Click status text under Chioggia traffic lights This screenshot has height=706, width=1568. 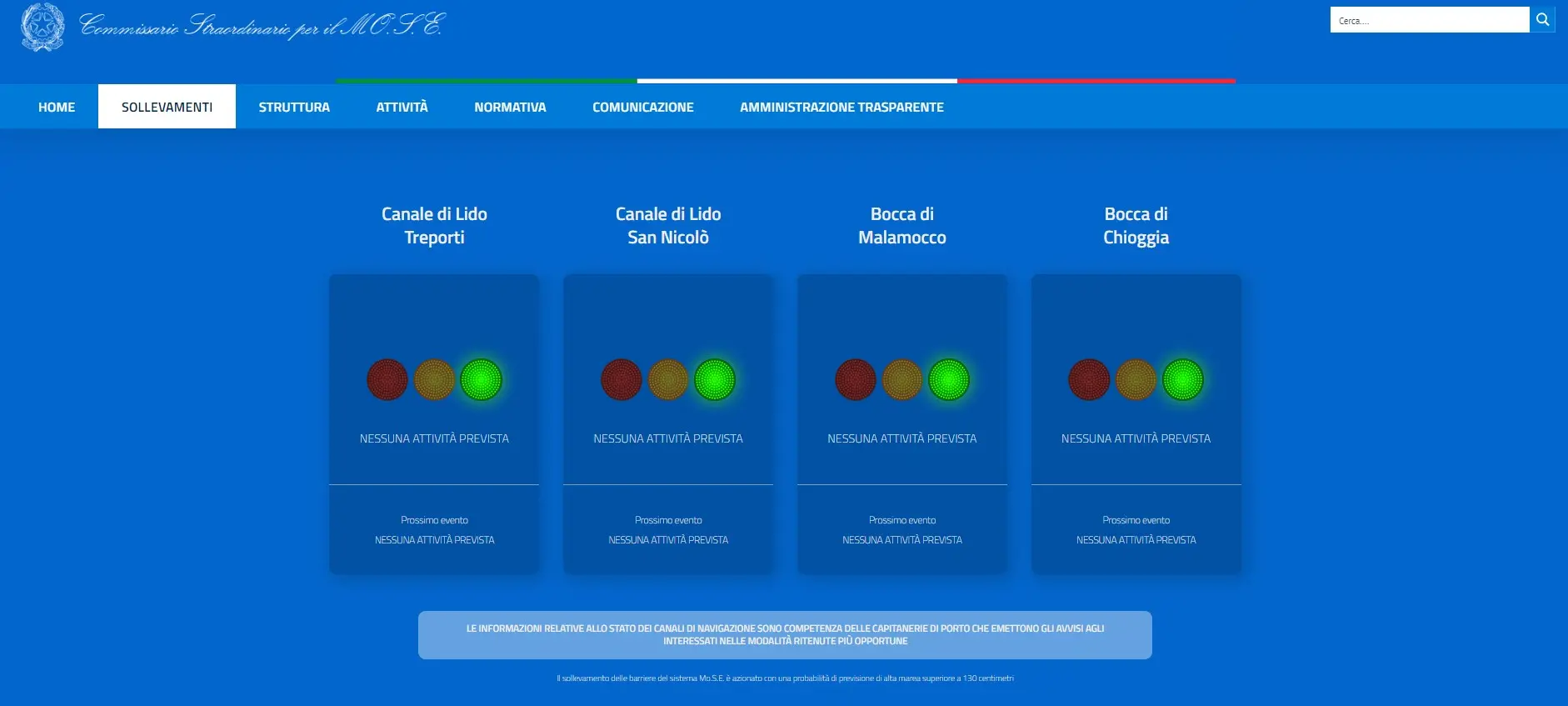click(x=1136, y=438)
